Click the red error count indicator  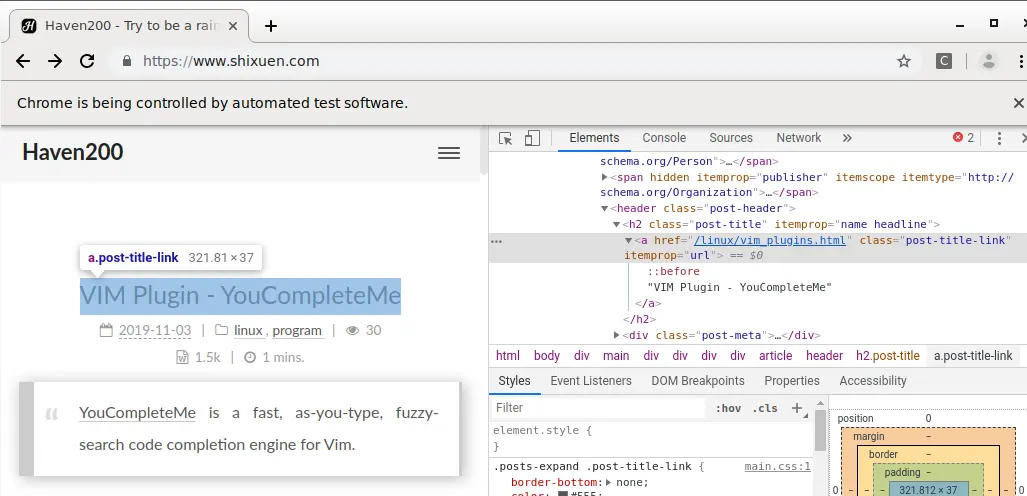click(x=963, y=138)
